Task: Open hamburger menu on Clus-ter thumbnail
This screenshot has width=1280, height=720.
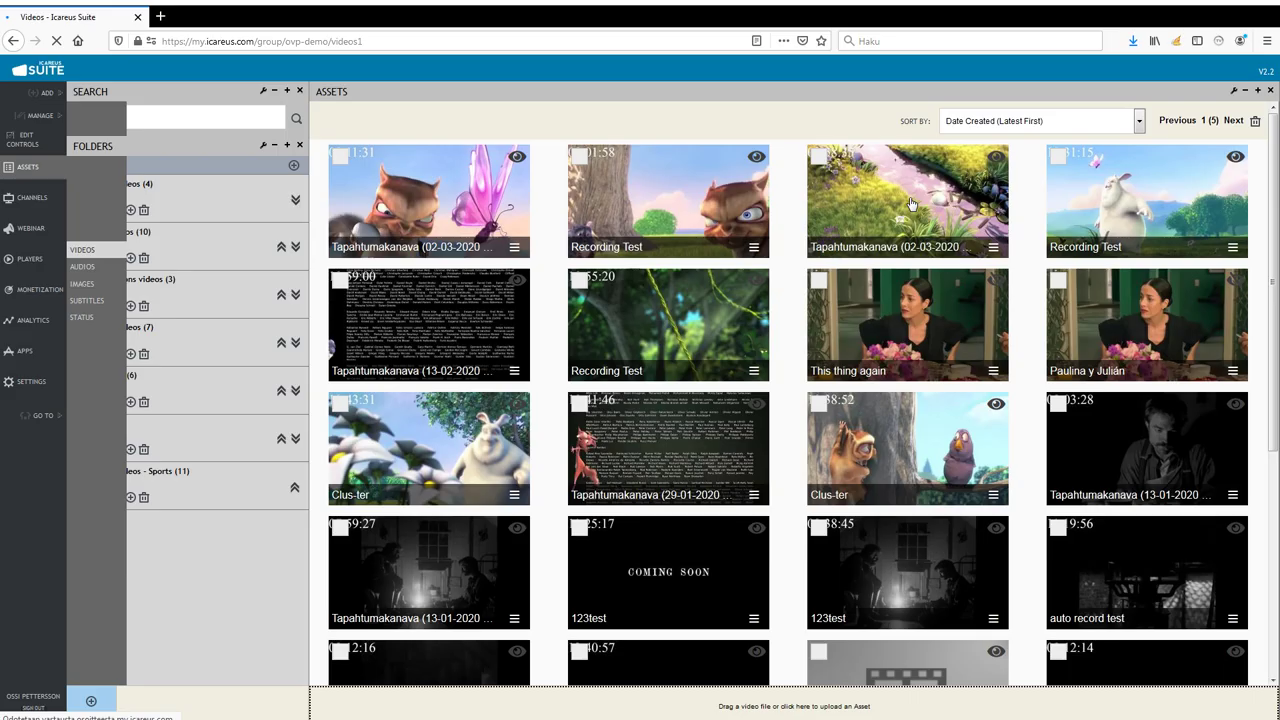Action: 514,495
